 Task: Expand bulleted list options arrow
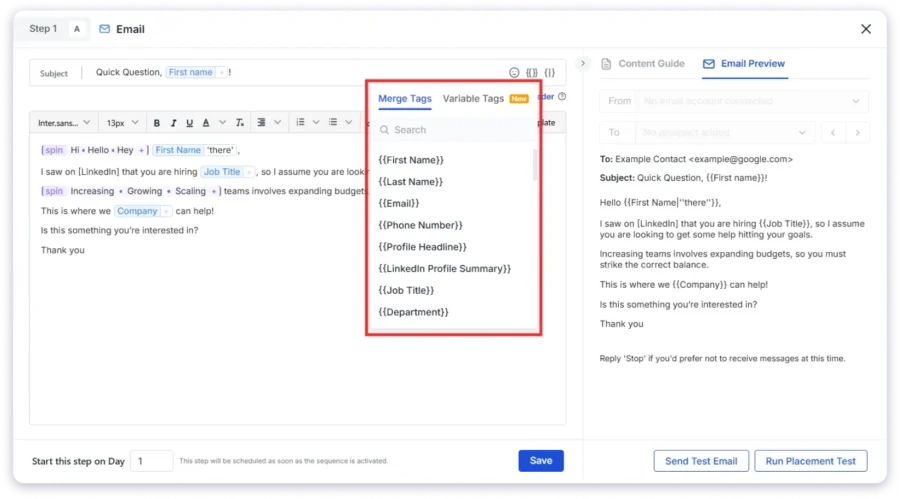pyautogui.click(x=348, y=122)
